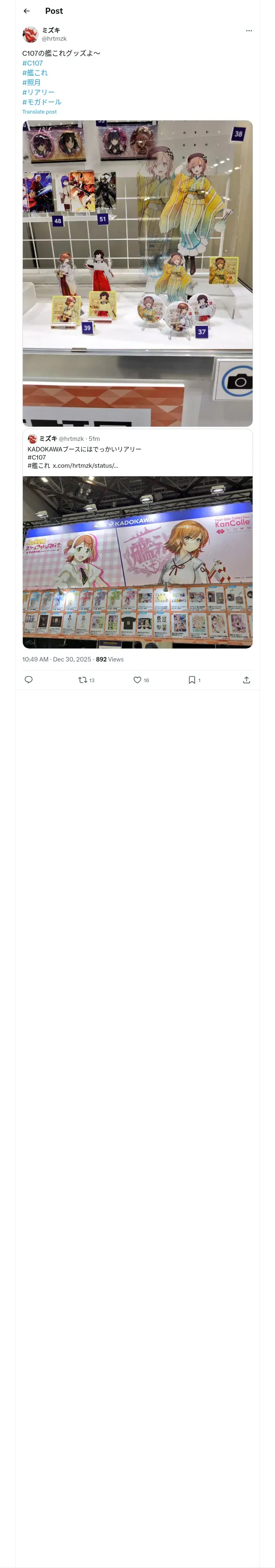Open the quoted post's small avatar
The height and width of the screenshot is (1568, 275).
coord(32,439)
